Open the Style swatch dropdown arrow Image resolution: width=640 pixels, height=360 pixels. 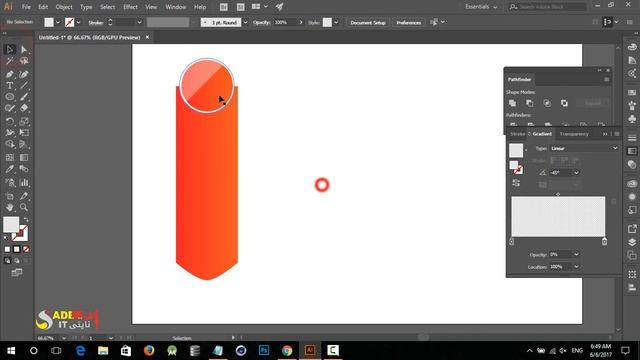point(336,22)
